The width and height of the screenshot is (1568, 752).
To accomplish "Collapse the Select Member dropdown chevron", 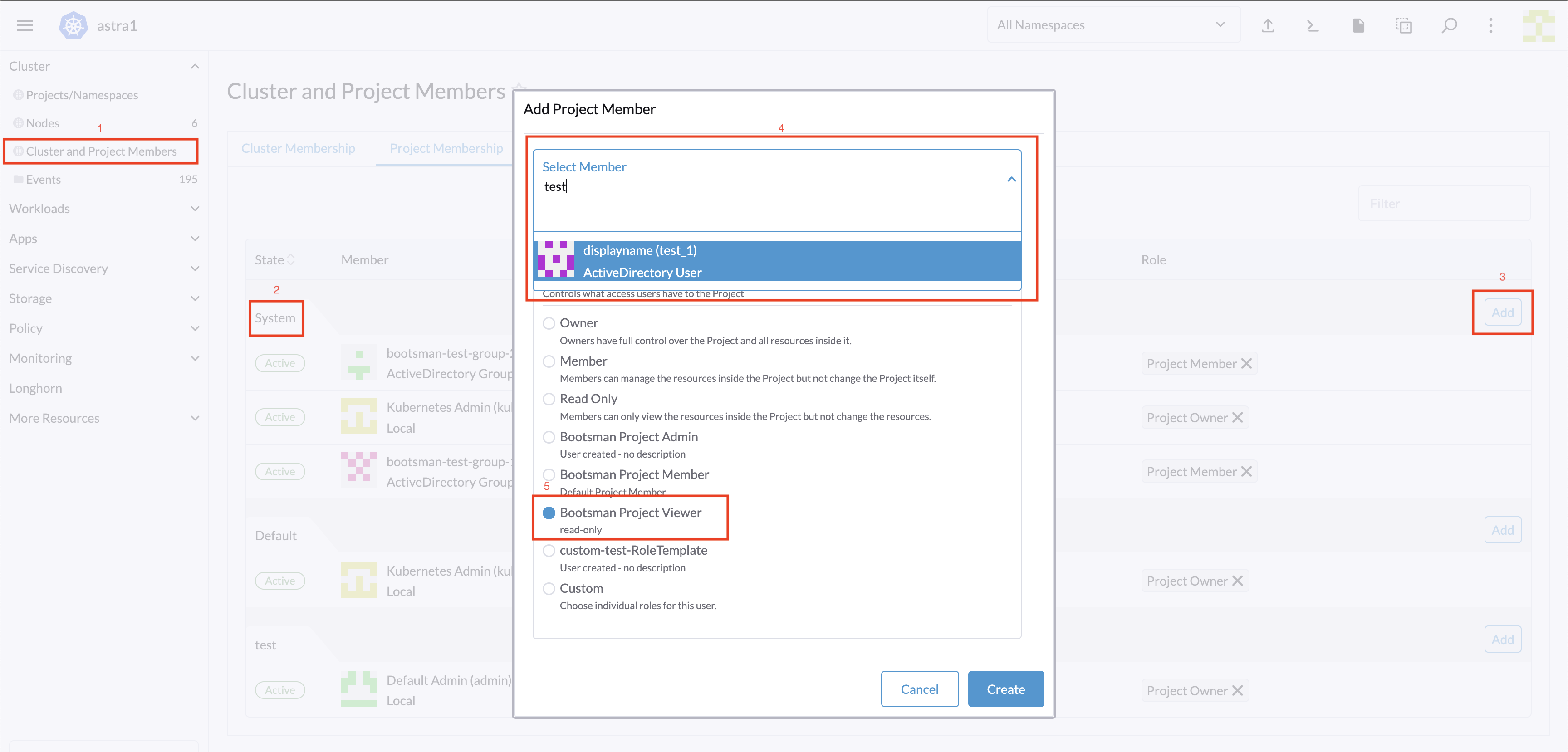I will [x=1011, y=180].
